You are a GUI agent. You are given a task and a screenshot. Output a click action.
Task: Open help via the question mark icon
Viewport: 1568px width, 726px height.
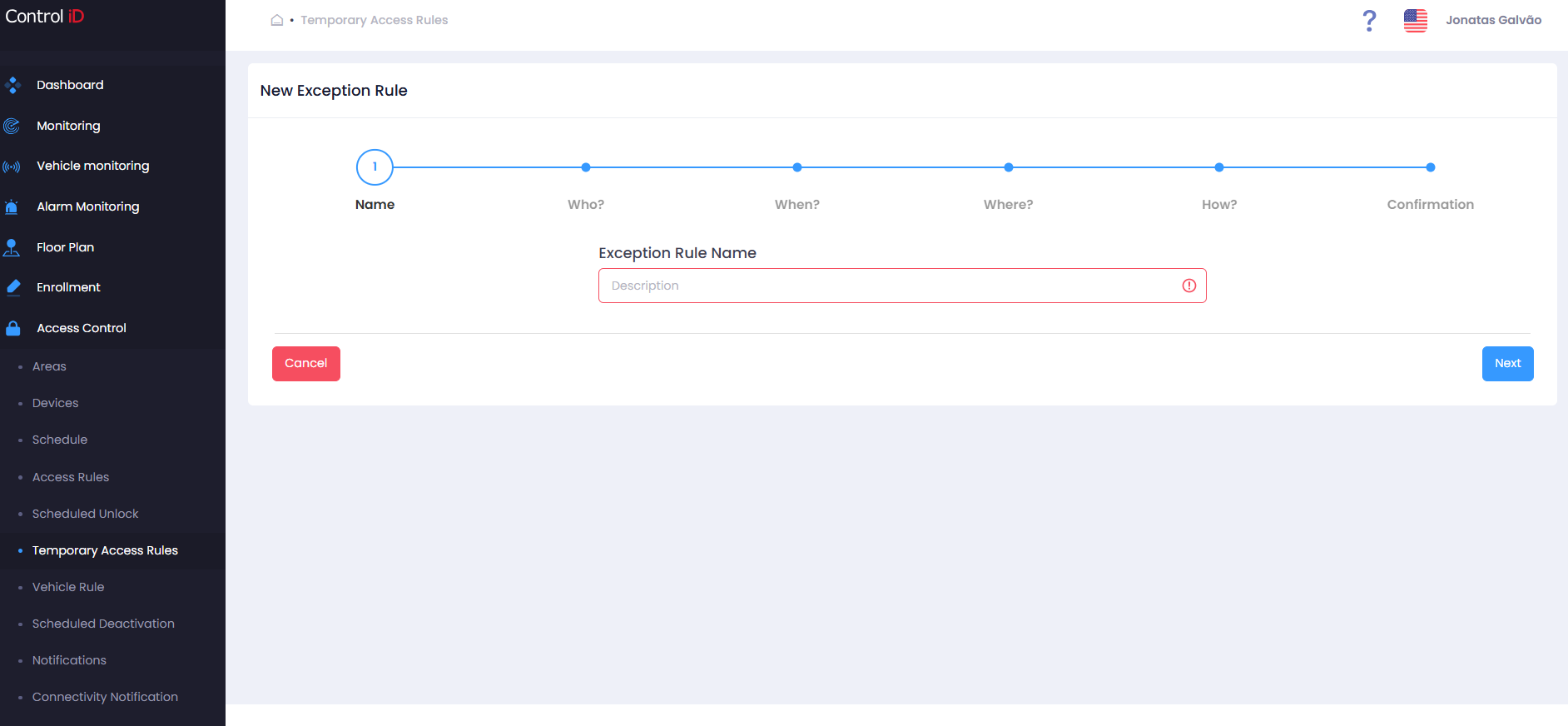point(1369,20)
